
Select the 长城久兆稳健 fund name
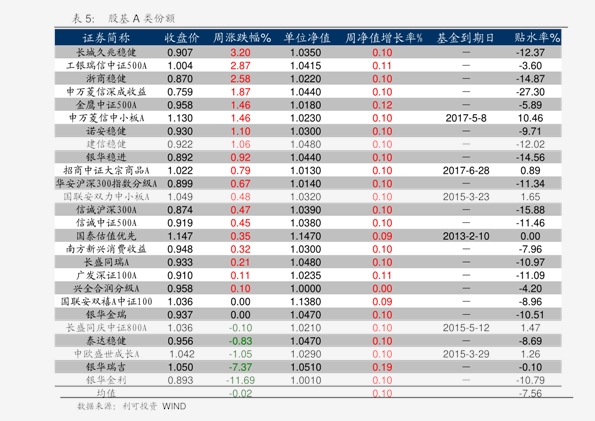pyautogui.click(x=106, y=52)
